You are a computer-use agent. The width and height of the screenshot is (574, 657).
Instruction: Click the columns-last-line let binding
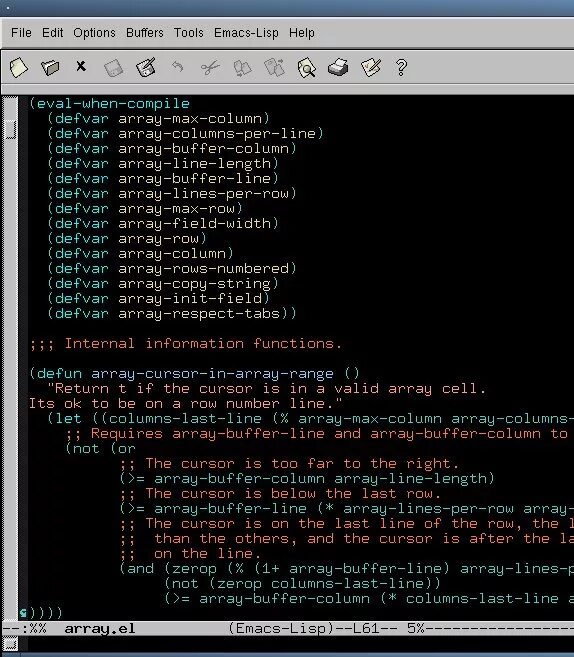pyautogui.click(x=185, y=419)
